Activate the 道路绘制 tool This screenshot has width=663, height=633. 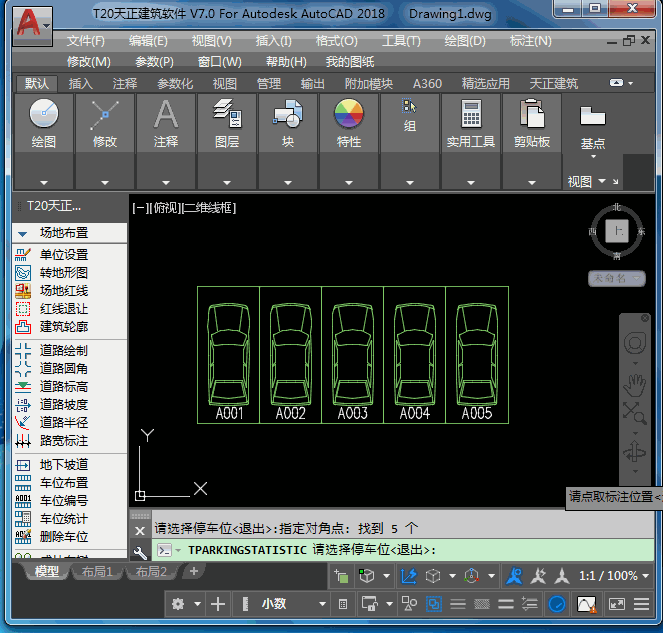(x=64, y=351)
